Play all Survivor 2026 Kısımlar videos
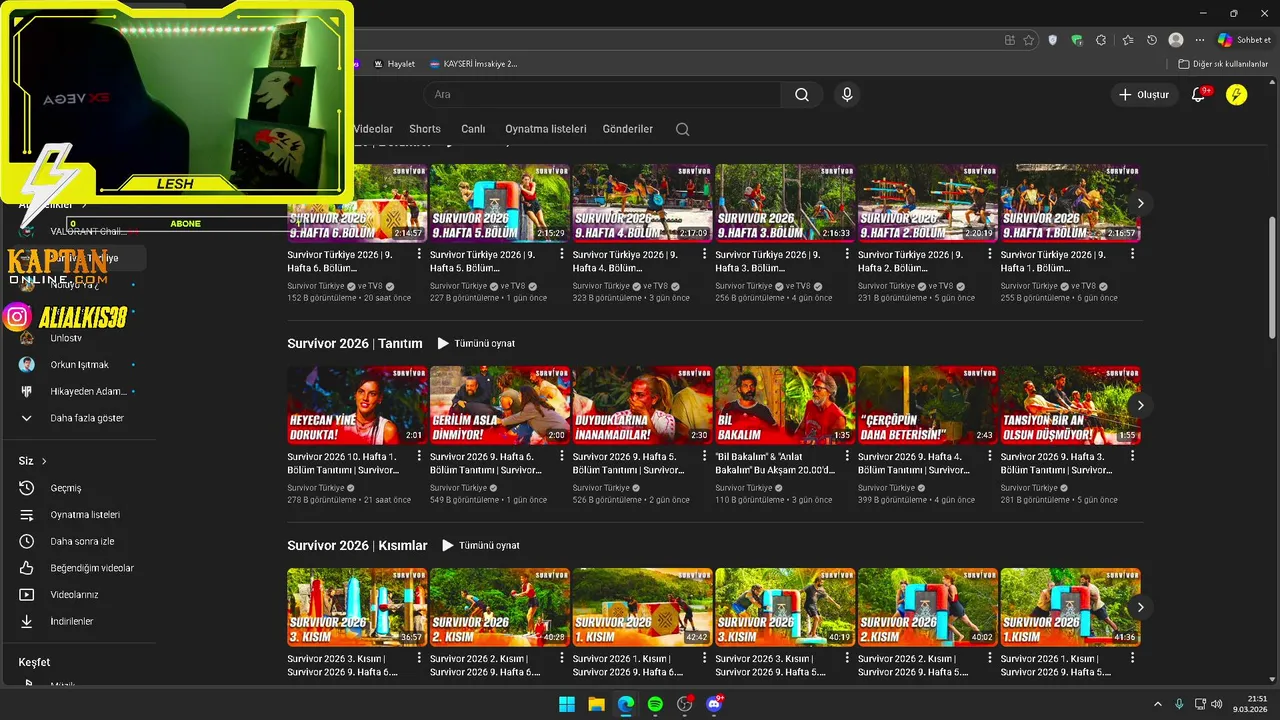 [x=481, y=546]
